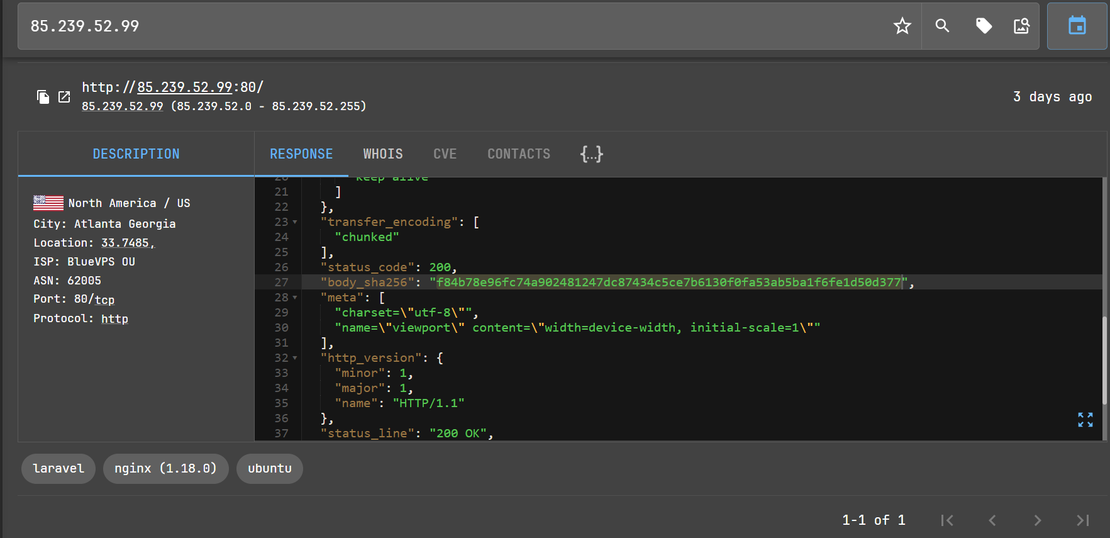The image size is (1110, 538).
Task: Expand response viewer to fullscreen
Action: [1085, 420]
